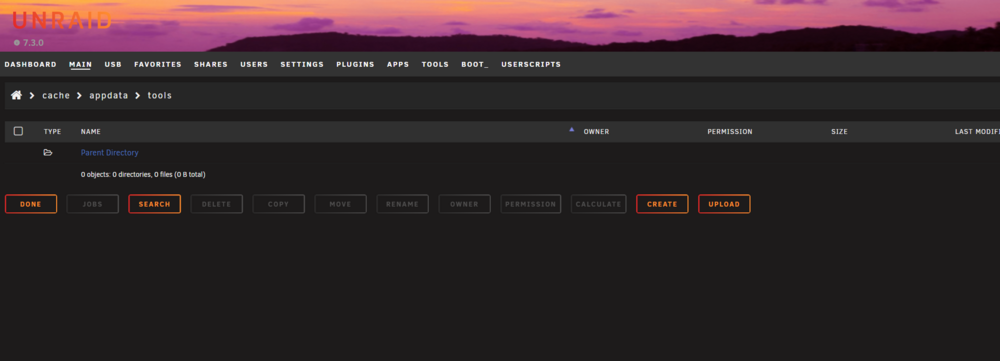
Task: Sort by Permission column header
Action: click(730, 131)
